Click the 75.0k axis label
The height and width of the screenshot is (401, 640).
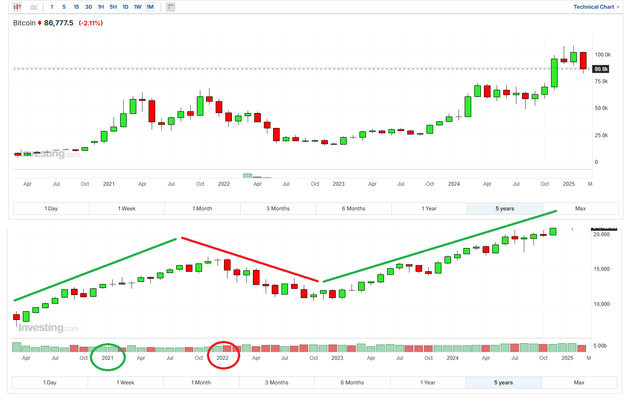601,82
